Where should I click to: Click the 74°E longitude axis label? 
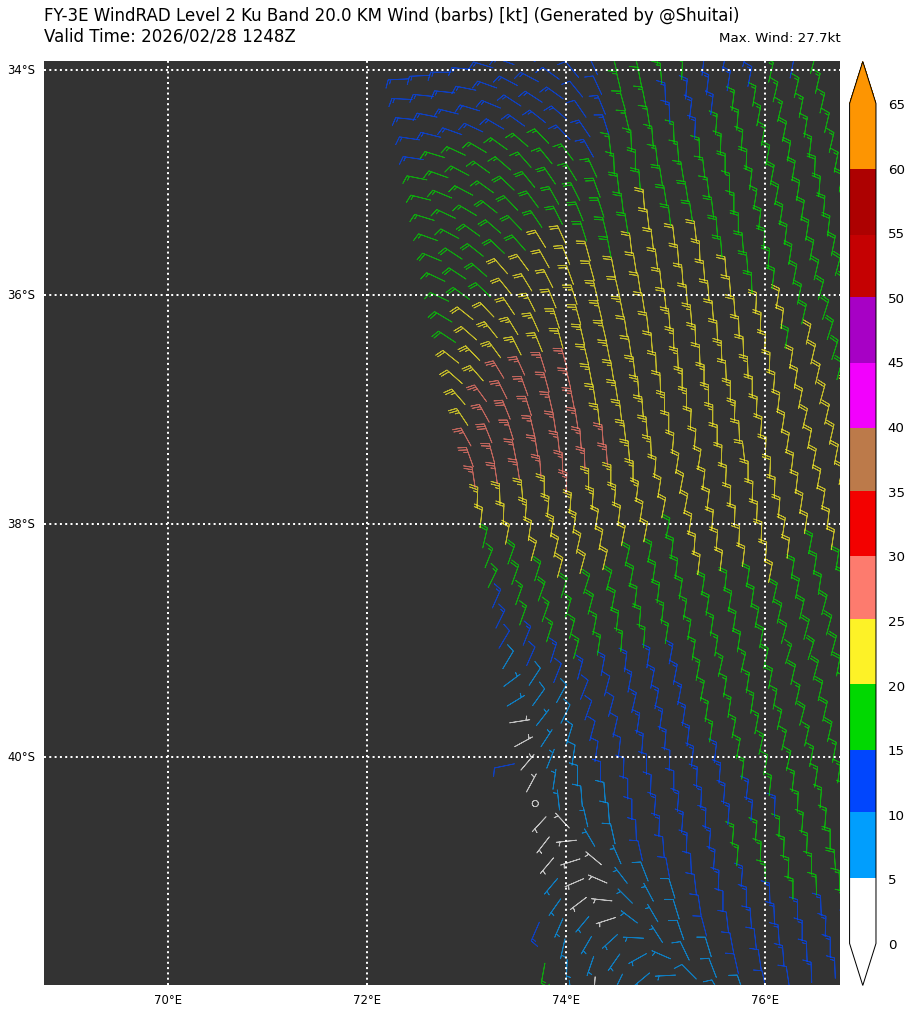tap(566, 1000)
